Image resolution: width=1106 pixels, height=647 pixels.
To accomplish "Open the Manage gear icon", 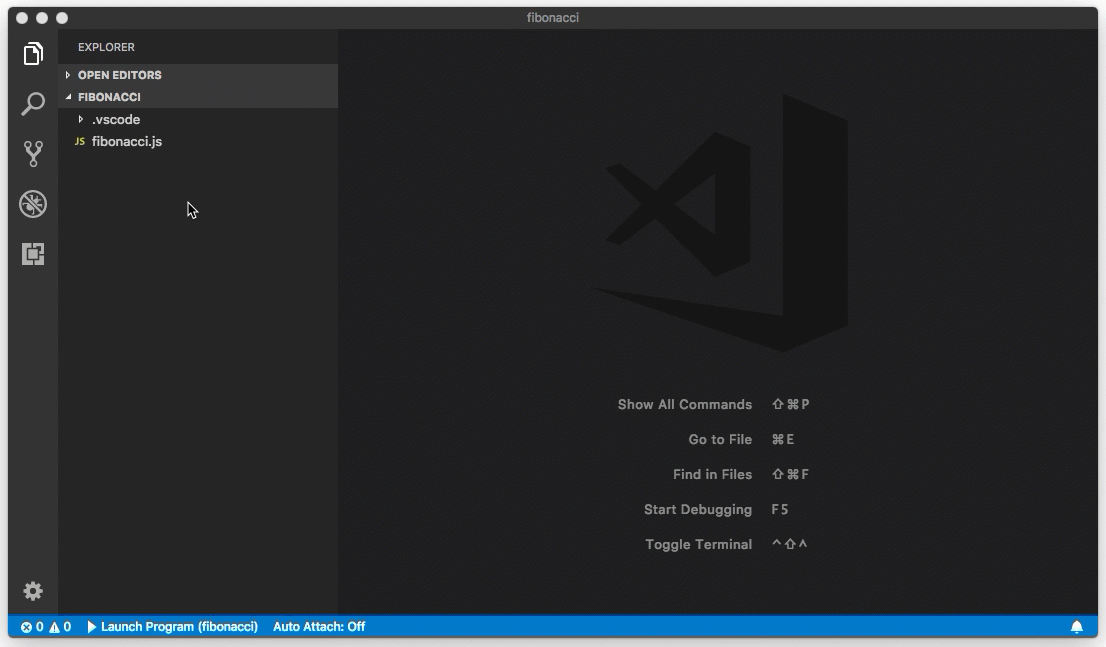I will coord(33,591).
